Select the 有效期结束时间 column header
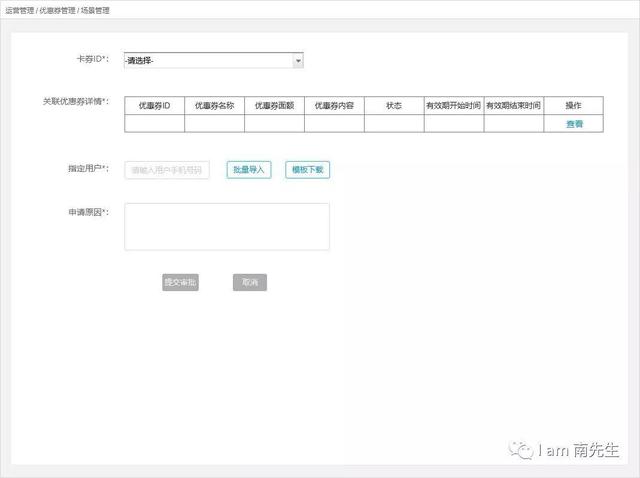The height and width of the screenshot is (478, 640). tap(513, 106)
